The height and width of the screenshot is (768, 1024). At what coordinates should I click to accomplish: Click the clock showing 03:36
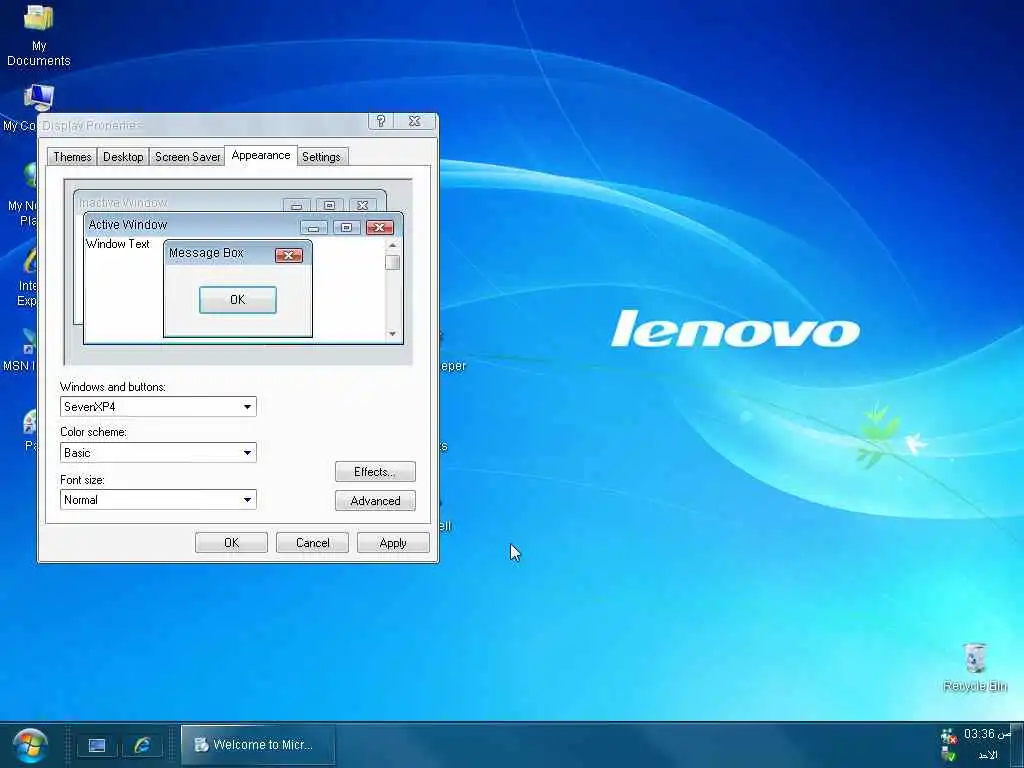pos(987,735)
